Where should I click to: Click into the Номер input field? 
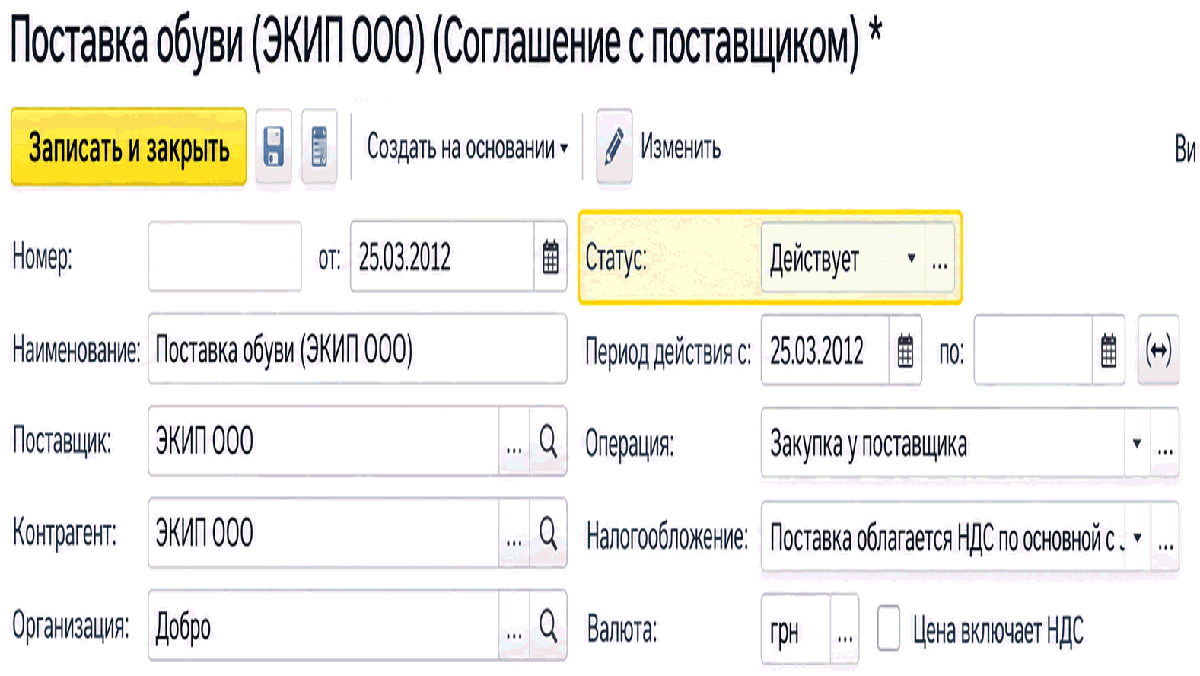pos(225,258)
